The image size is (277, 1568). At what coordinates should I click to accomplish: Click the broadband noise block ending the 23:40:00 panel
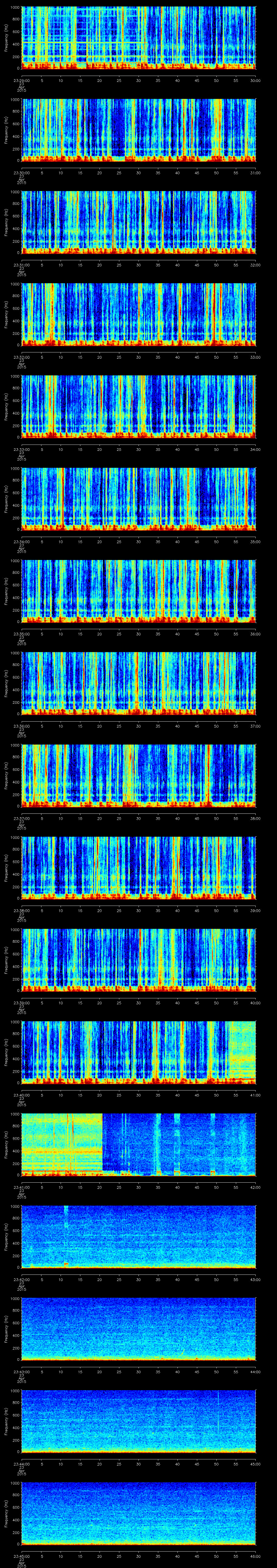(242, 1050)
